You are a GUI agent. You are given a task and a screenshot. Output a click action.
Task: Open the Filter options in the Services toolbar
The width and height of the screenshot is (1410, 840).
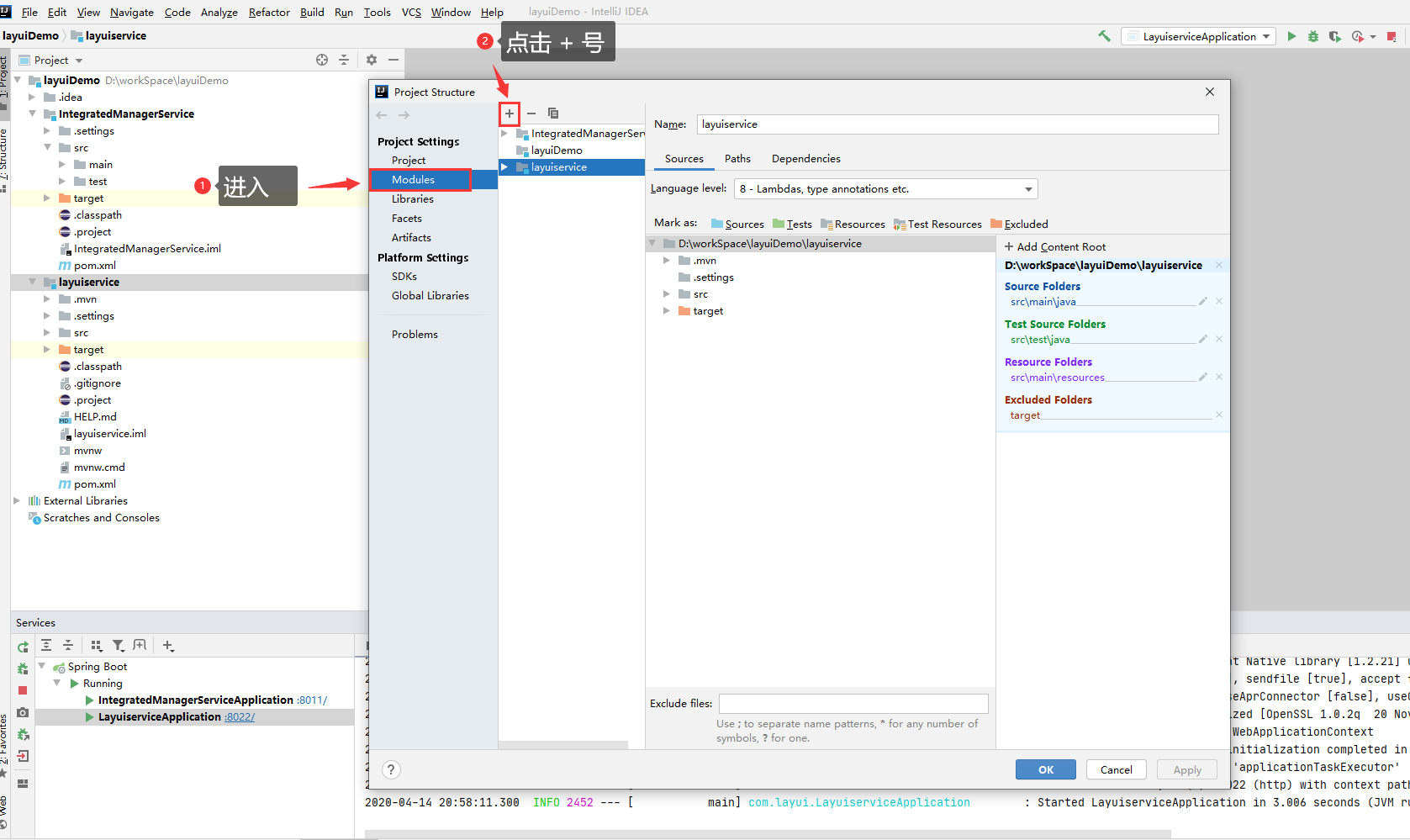pyautogui.click(x=119, y=645)
